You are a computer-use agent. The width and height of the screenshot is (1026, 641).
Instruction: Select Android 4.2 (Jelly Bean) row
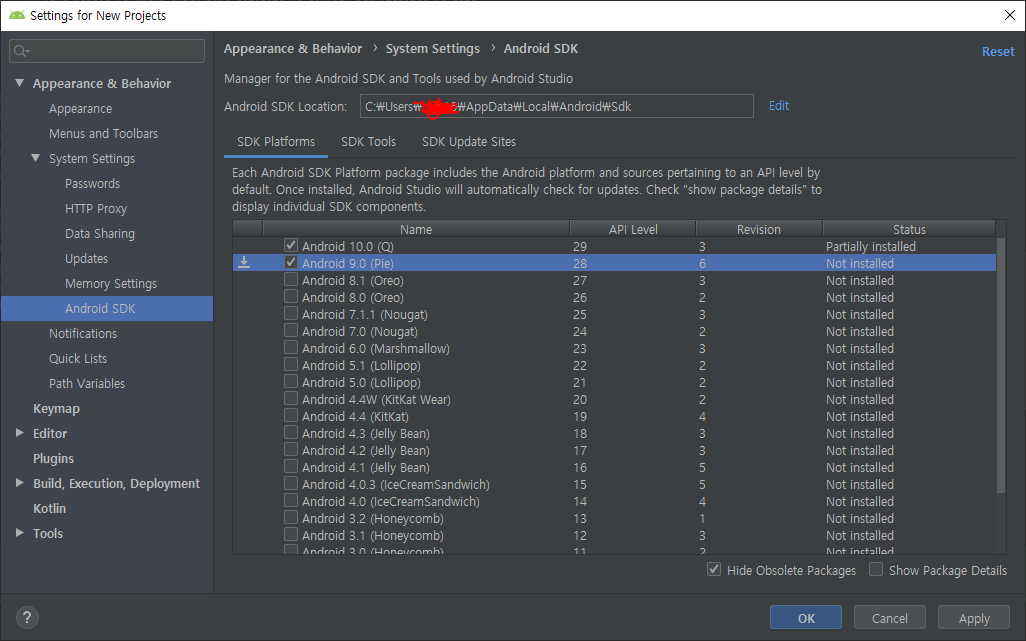(x=614, y=451)
